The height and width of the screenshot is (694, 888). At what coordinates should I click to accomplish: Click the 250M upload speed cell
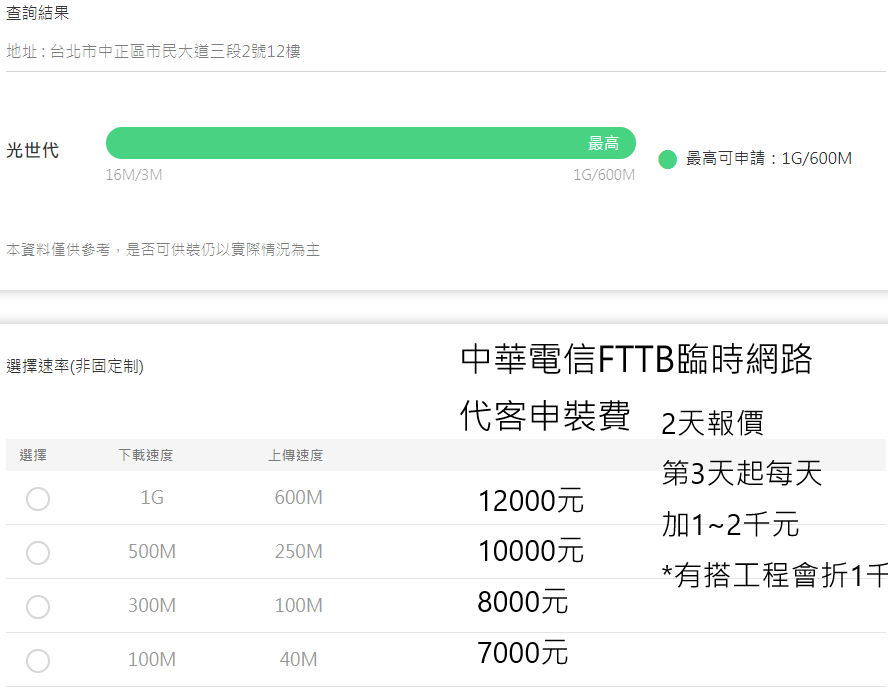(x=298, y=551)
